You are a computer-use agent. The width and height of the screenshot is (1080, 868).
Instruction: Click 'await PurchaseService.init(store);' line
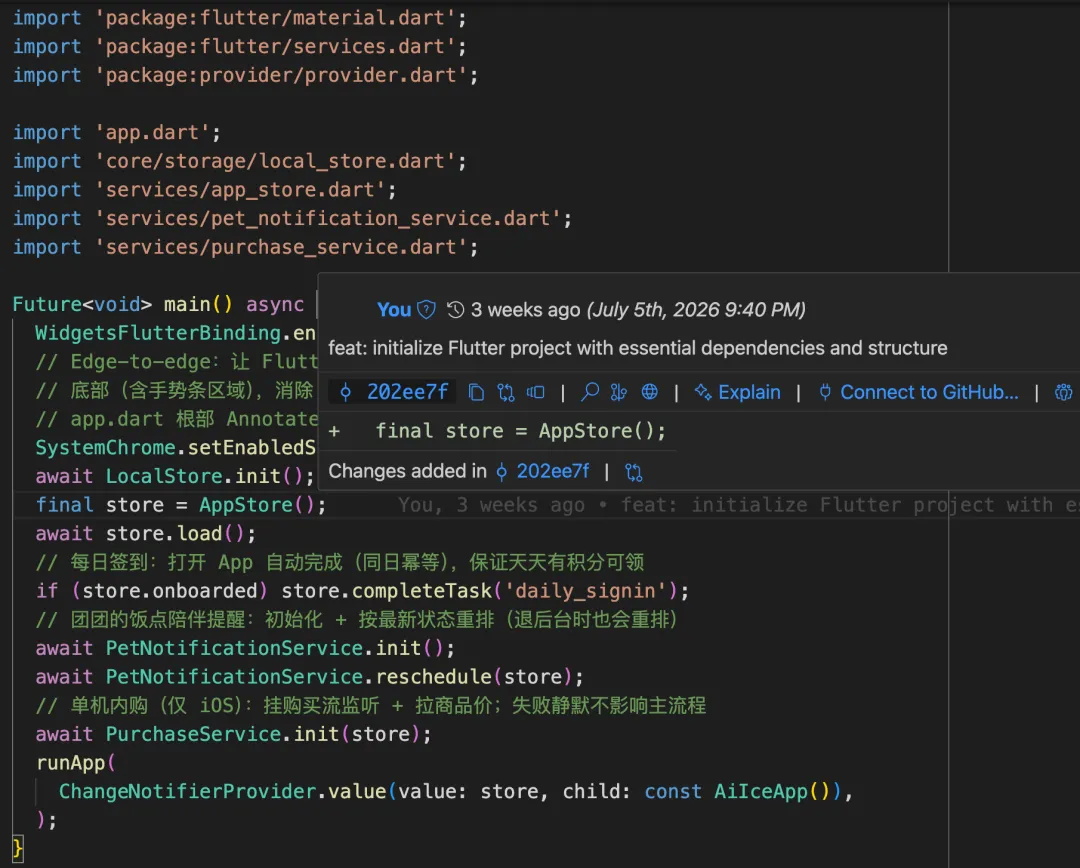(x=233, y=734)
